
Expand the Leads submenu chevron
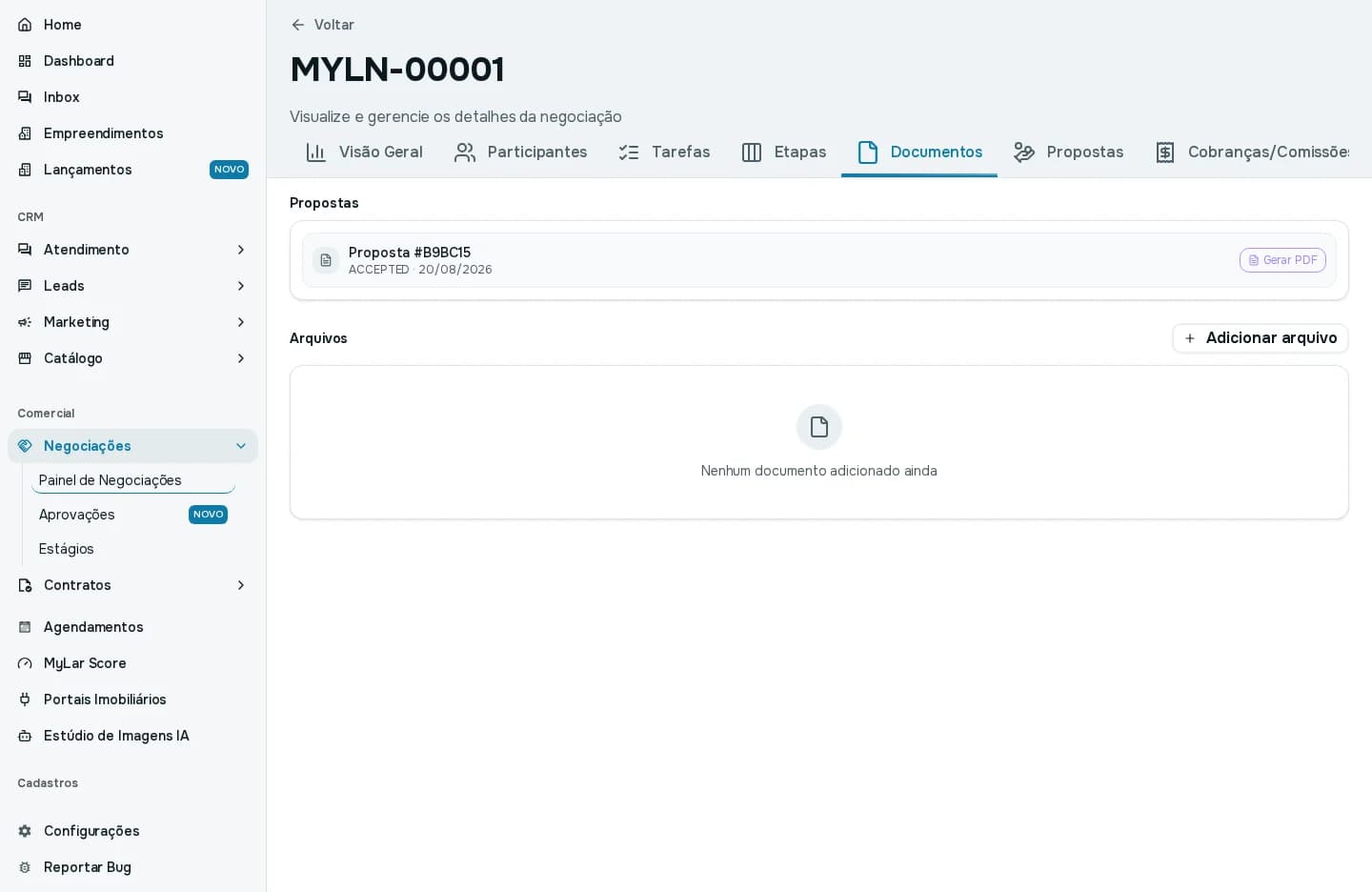pos(241,286)
